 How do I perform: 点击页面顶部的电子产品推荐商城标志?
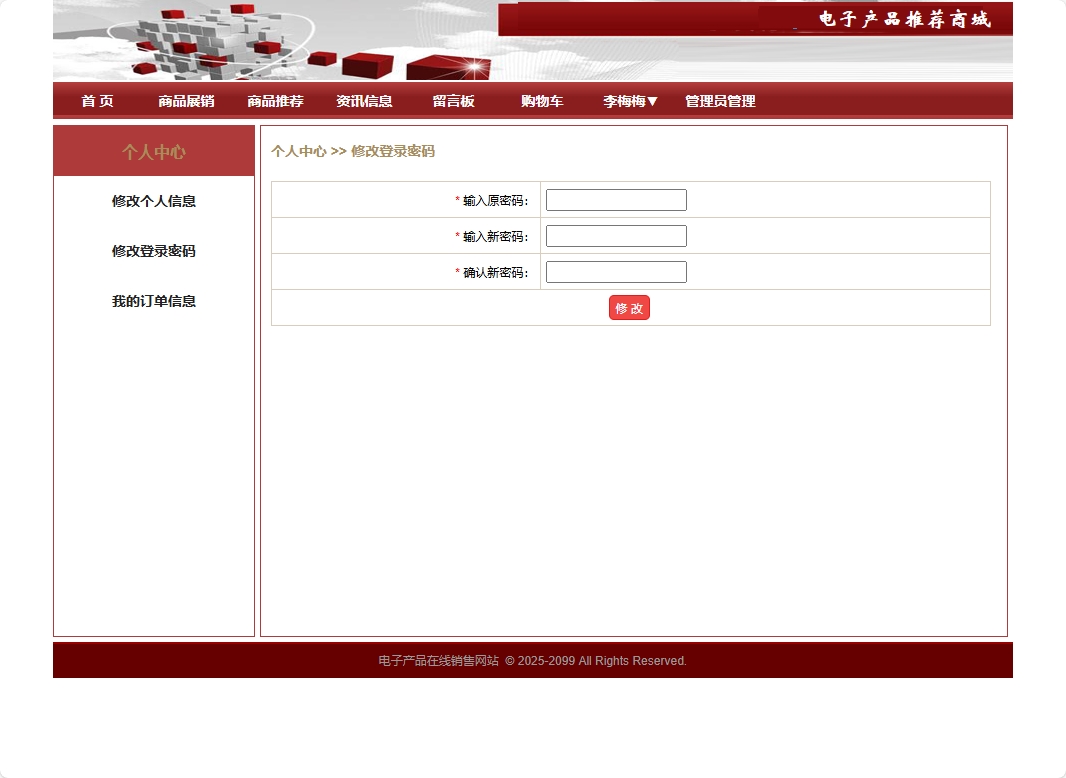tap(903, 19)
